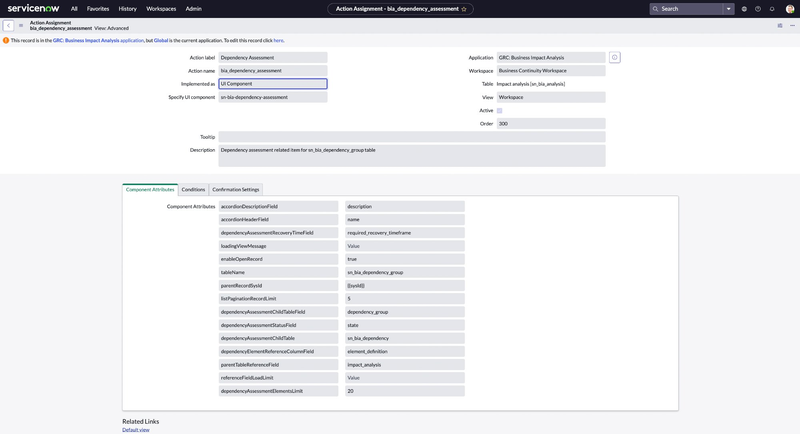
Task: Click the Specify UI component field
Action: point(273,97)
